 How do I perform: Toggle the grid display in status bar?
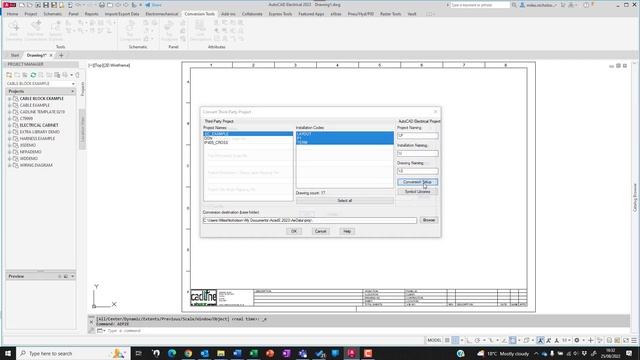[447, 340]
